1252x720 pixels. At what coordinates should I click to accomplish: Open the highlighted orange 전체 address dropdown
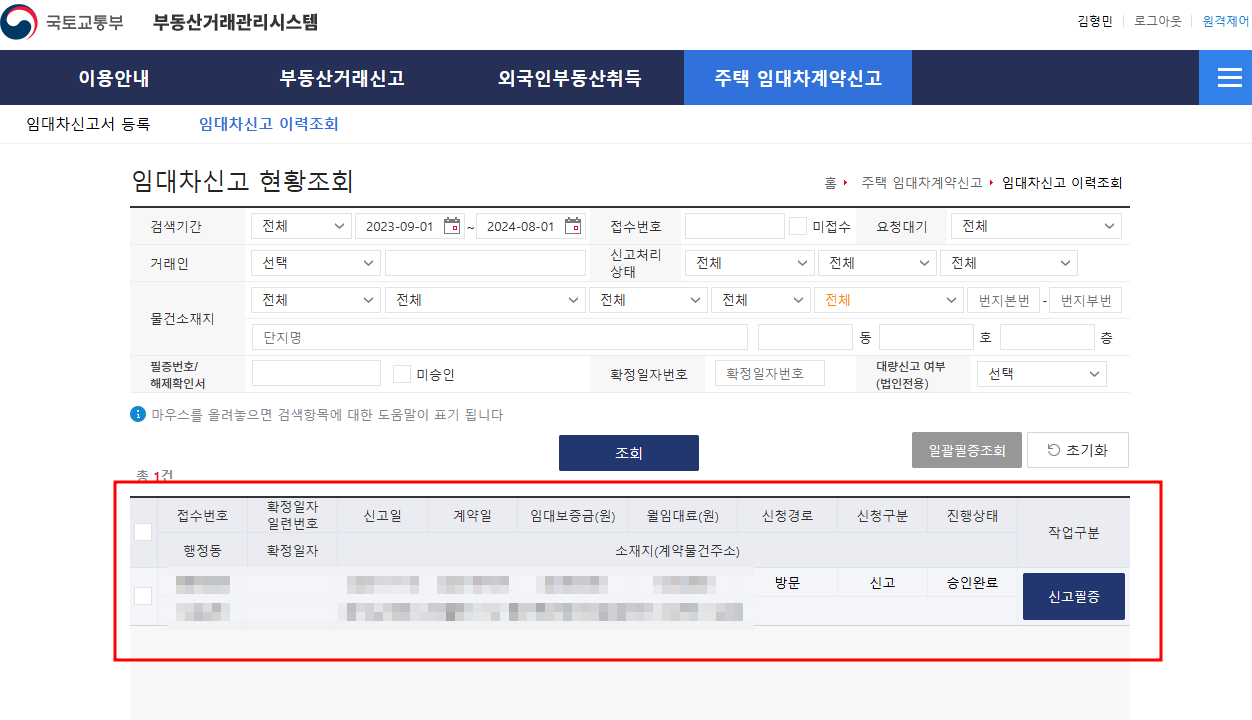pos(888,299)
